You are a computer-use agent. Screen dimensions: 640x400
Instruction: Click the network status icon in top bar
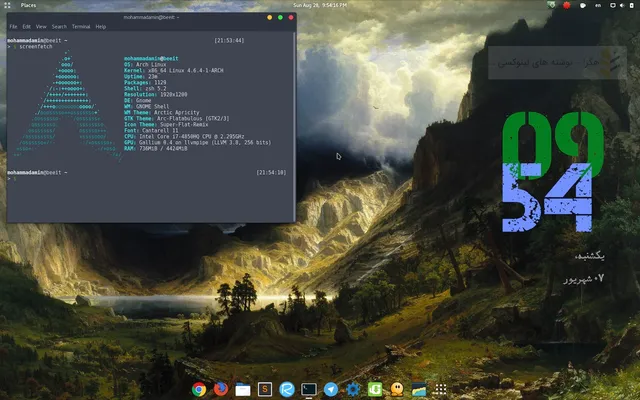613,5
